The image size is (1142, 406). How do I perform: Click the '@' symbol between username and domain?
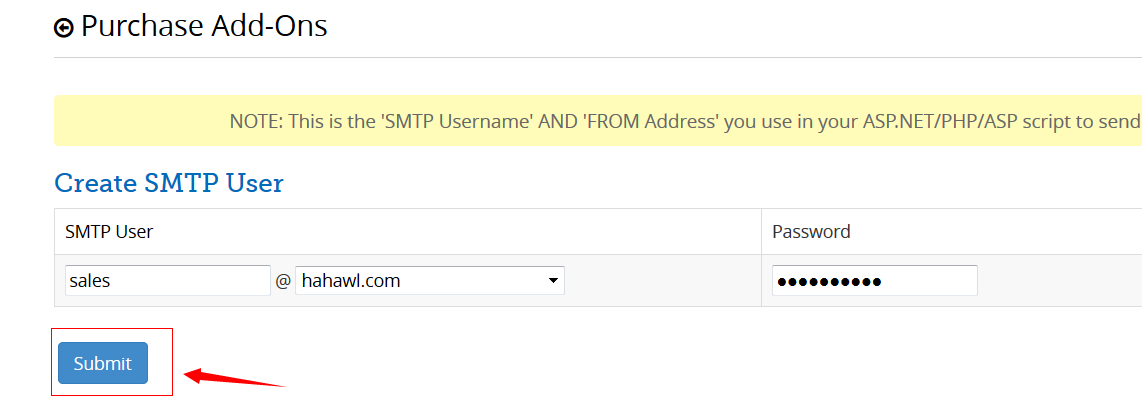tap(283, 282)
